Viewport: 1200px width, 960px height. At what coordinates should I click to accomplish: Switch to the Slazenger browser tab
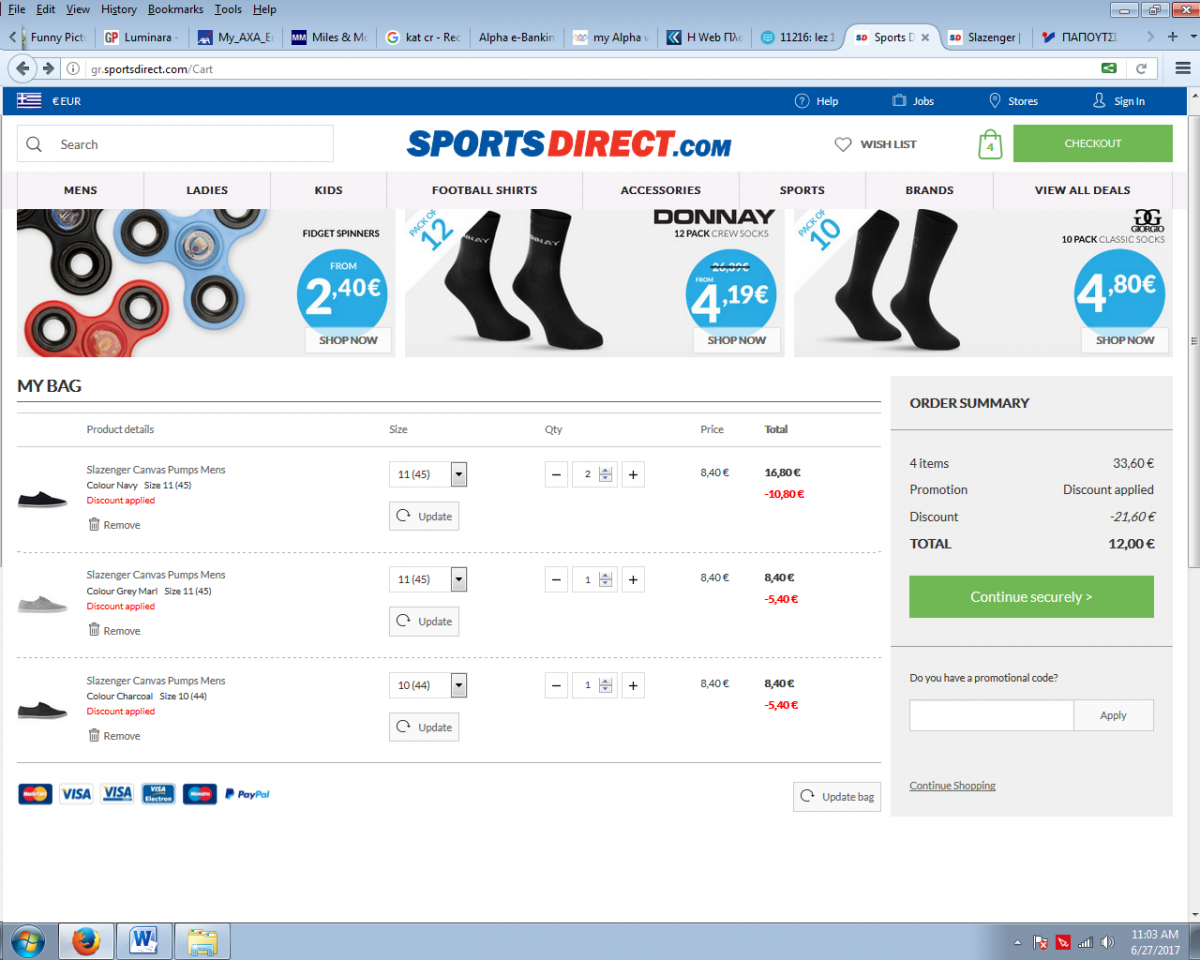coord(984,37)
